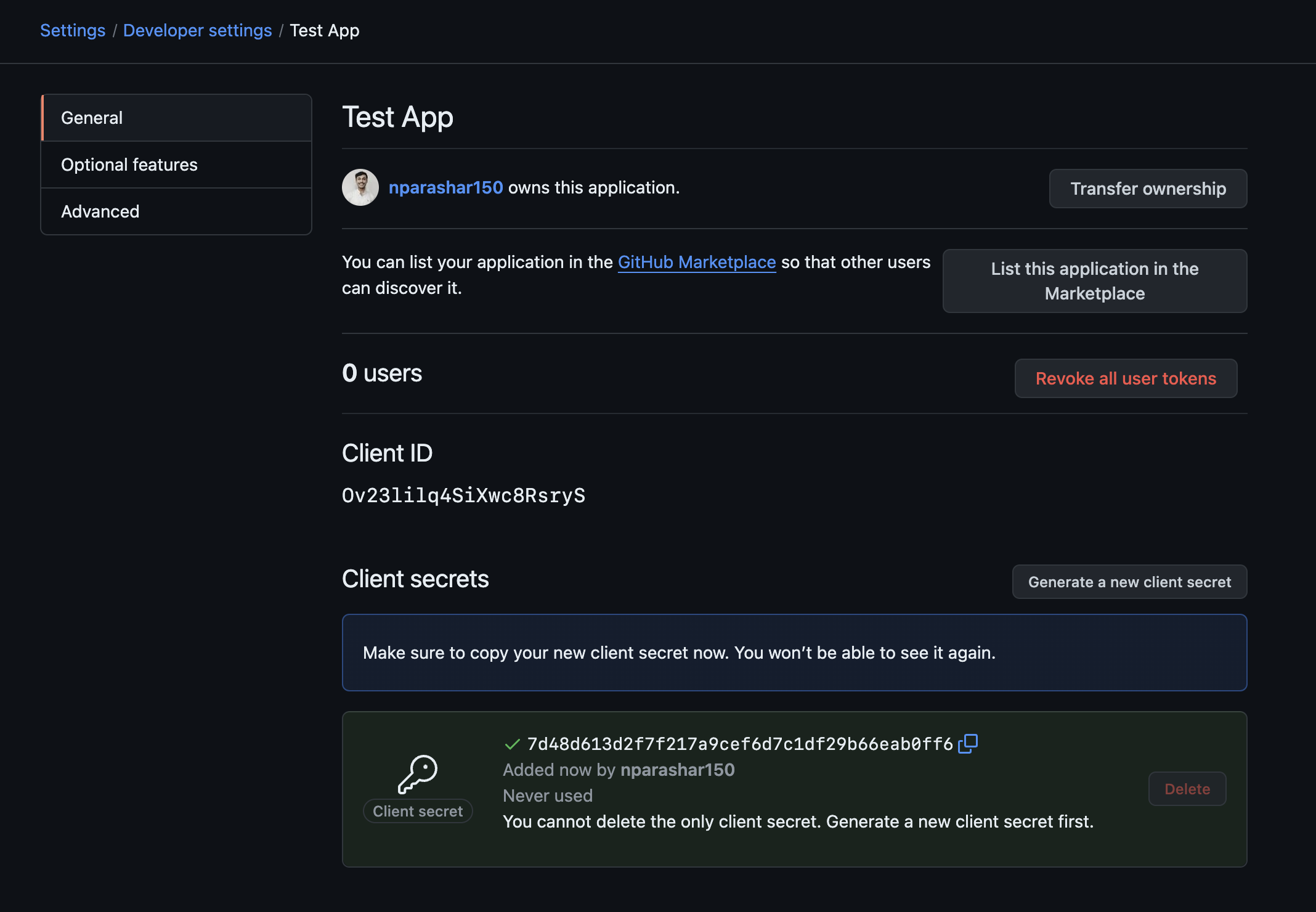Click the green checkmark beside the secret
Screen dimensions: 1316x912
point(512,744)
